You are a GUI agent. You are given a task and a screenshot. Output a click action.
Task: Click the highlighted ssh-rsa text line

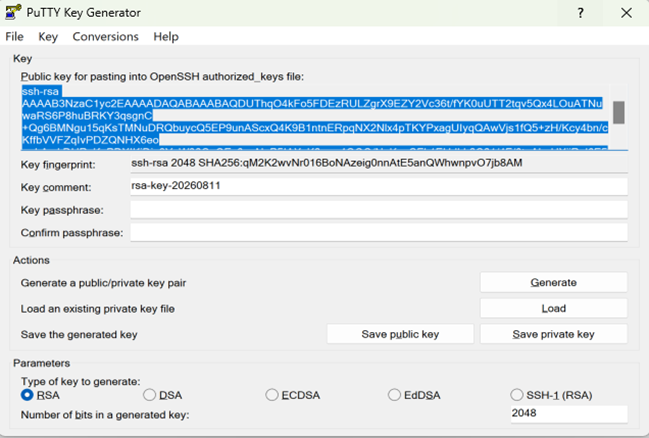point(41,91)
